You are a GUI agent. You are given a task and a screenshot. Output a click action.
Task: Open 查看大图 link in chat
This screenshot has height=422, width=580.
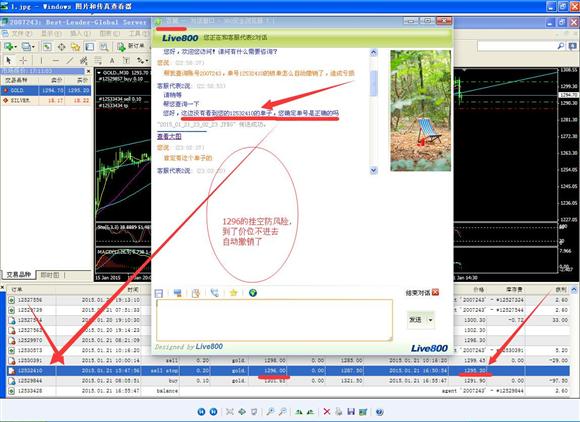click(169, 136)
